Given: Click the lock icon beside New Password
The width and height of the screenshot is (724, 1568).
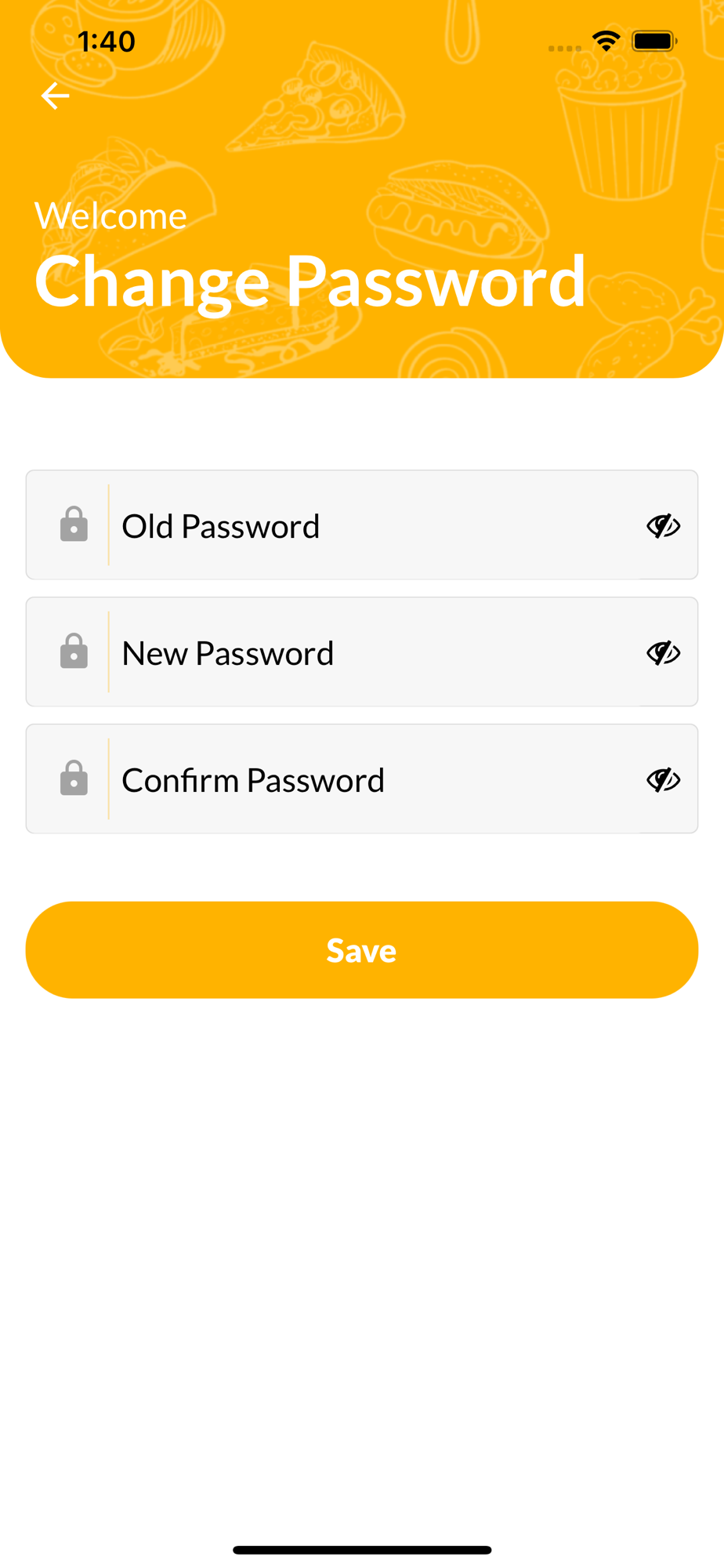Looking at the screenshot, I should 74,651.
